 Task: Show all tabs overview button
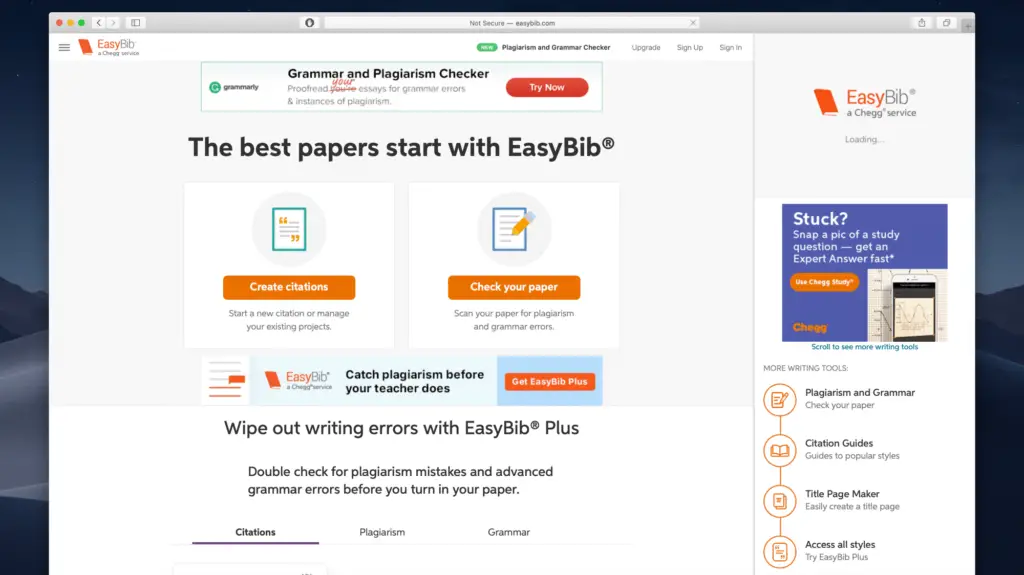click(946, 23)
